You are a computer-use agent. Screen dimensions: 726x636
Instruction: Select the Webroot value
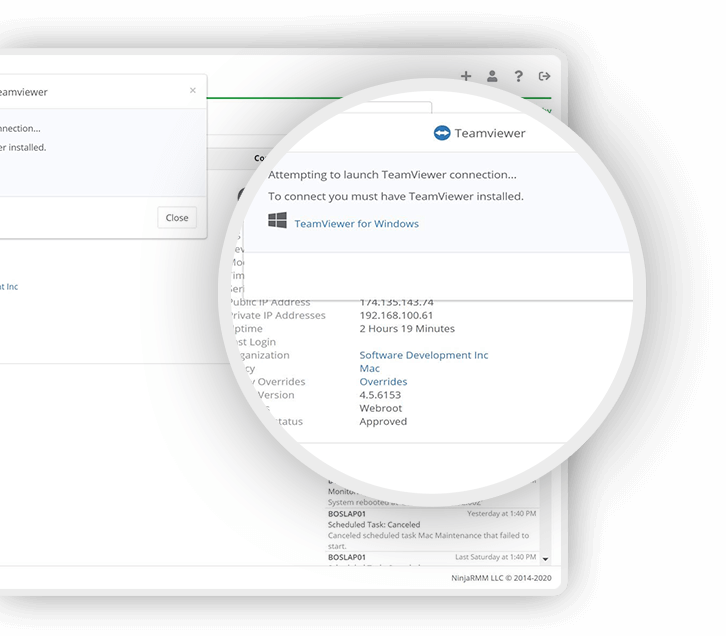[x=381, y=408]
